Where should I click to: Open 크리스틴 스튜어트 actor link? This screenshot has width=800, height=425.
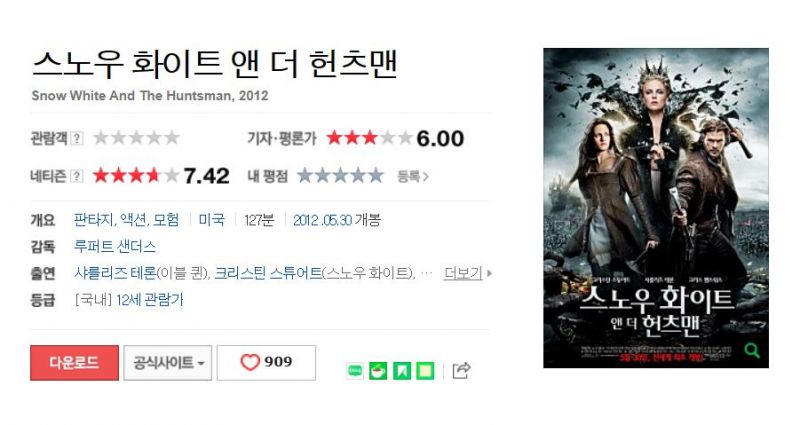point(268,273)
